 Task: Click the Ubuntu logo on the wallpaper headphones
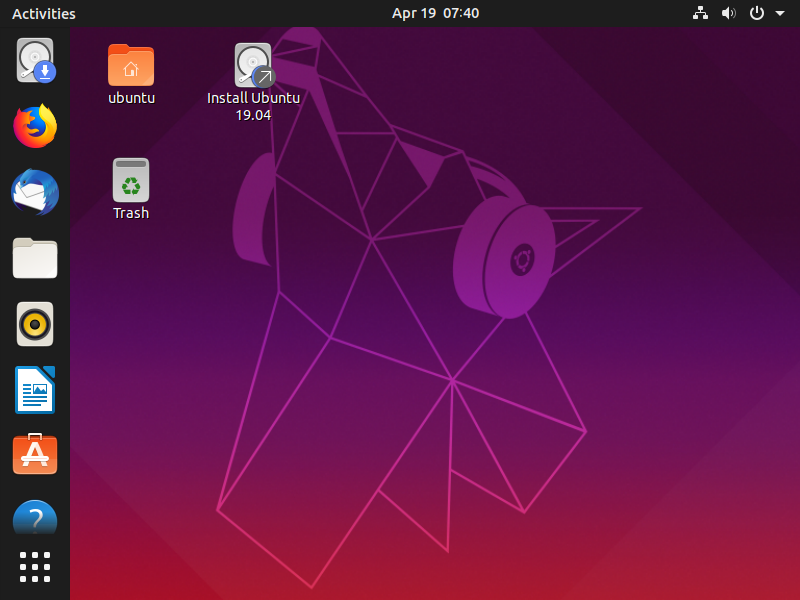[x=521, y=261]
